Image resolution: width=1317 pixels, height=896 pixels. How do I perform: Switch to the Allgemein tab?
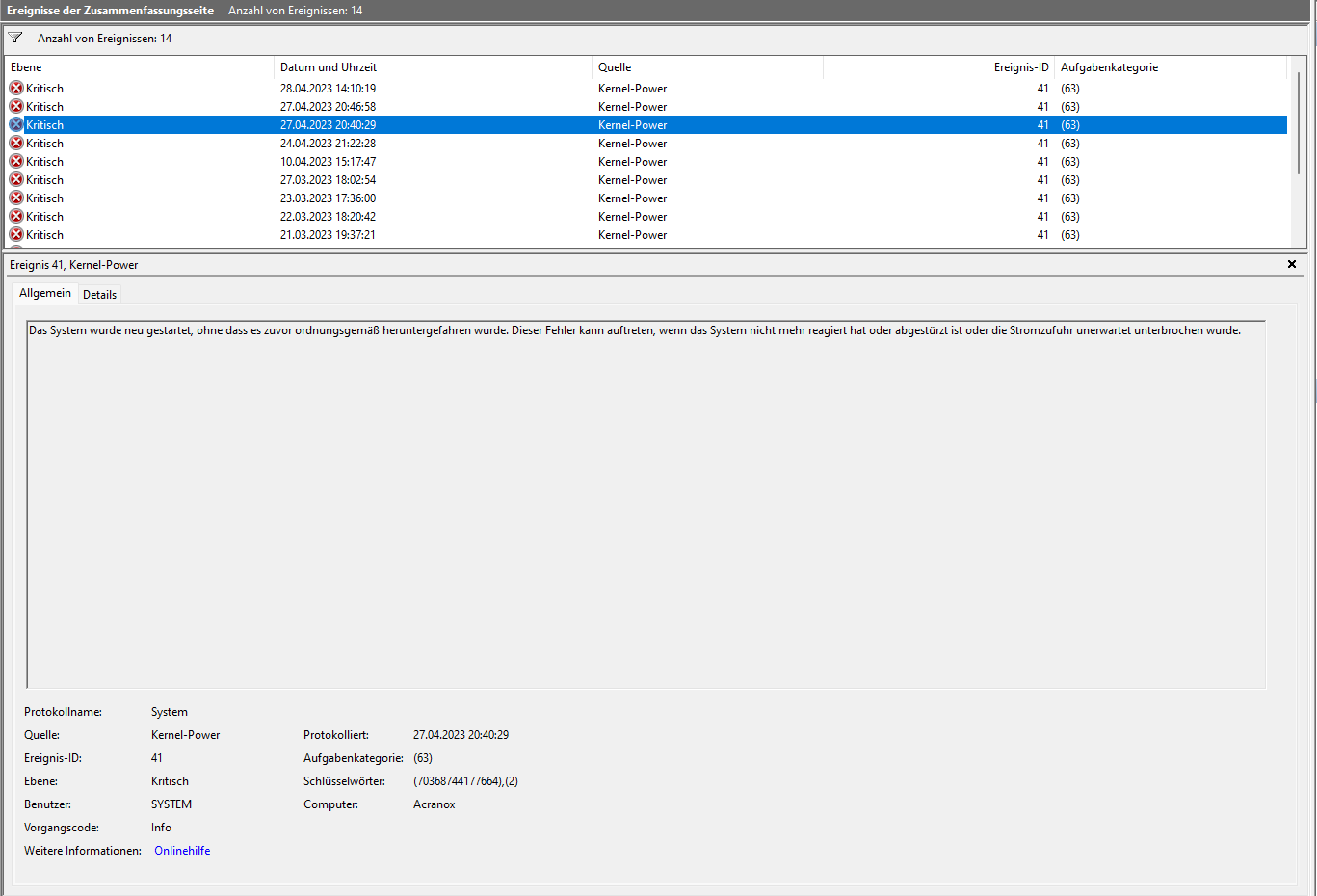pyautogui.click(x=45, y=293)
